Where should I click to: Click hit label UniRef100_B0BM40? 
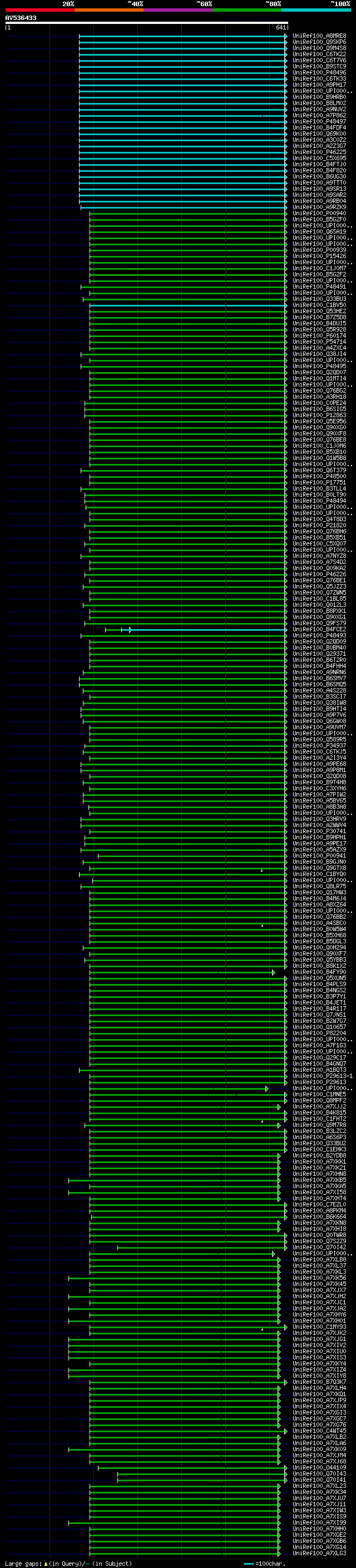(x=319, y=647)
